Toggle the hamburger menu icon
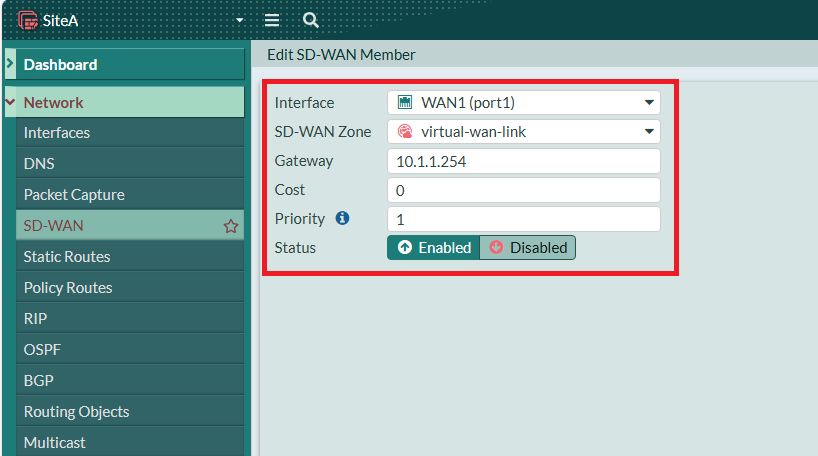Screen dimensions: 818x456 pos(272,20)
